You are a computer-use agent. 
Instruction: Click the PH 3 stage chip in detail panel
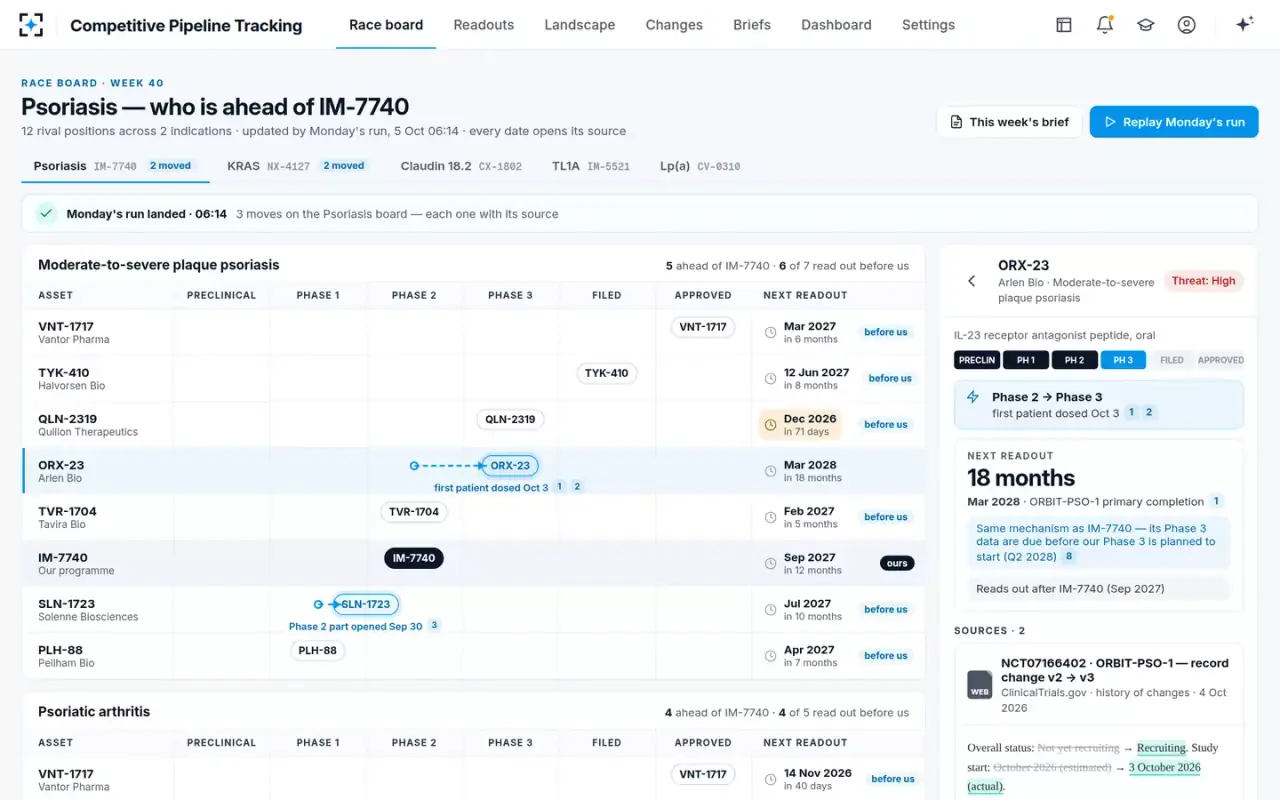[1123, 360]
